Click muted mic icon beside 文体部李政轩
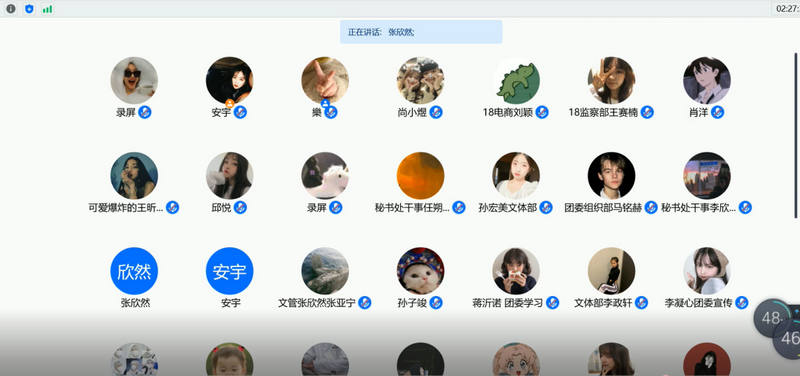800x376 pixels. coord(641,303)
